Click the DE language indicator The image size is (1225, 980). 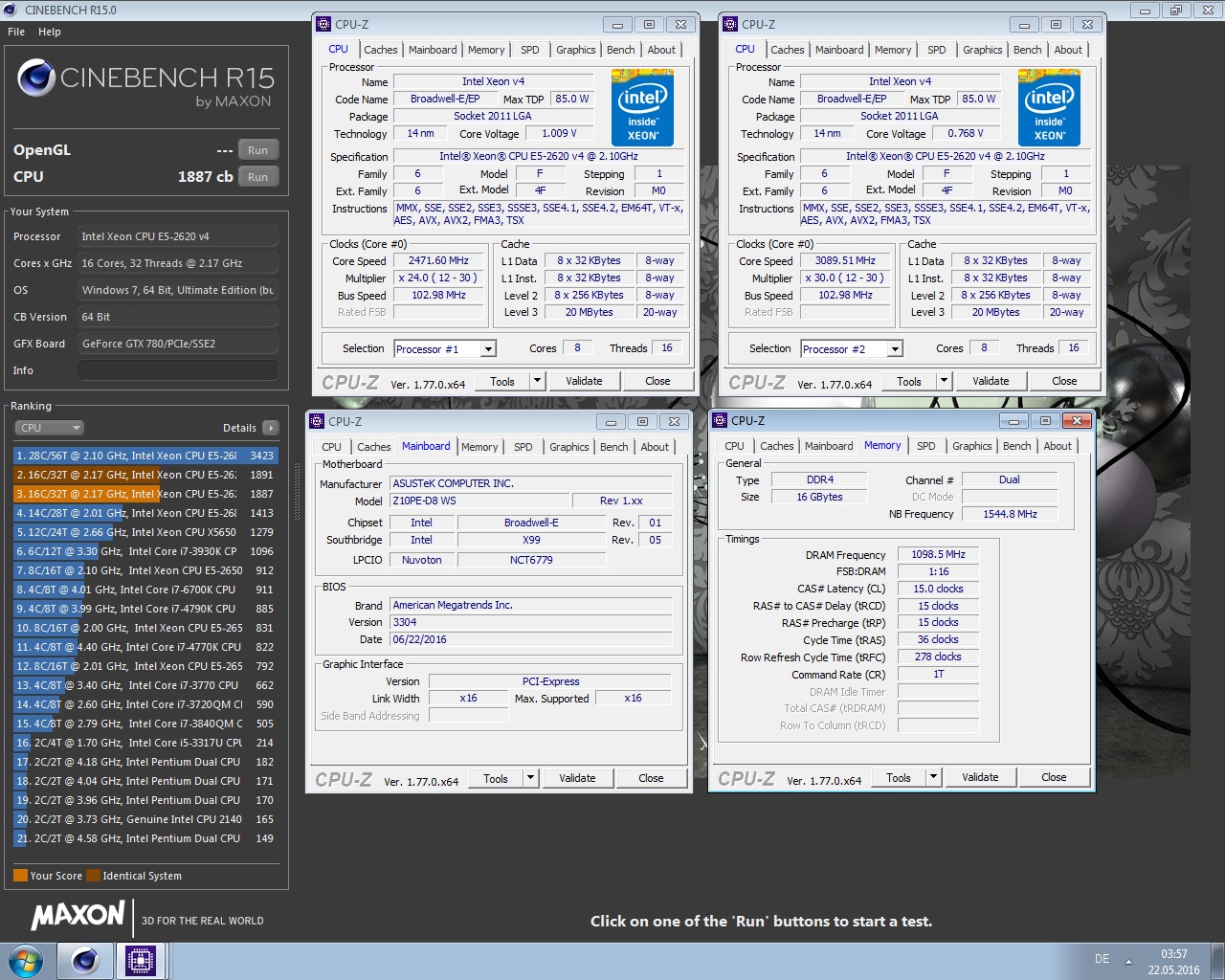click(1102, 959)
